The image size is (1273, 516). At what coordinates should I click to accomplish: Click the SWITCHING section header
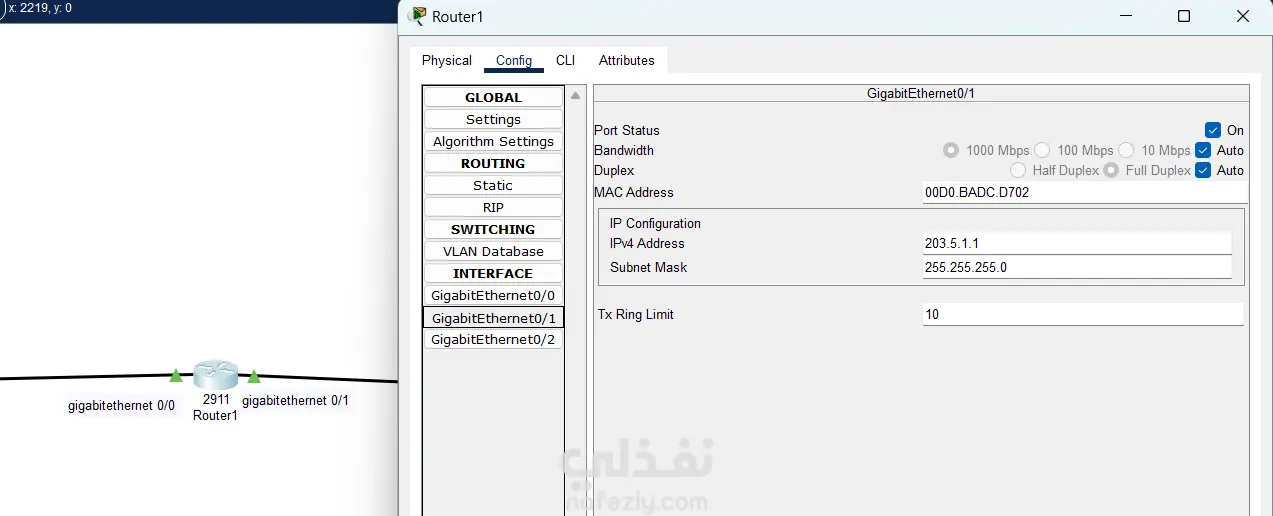493,229
